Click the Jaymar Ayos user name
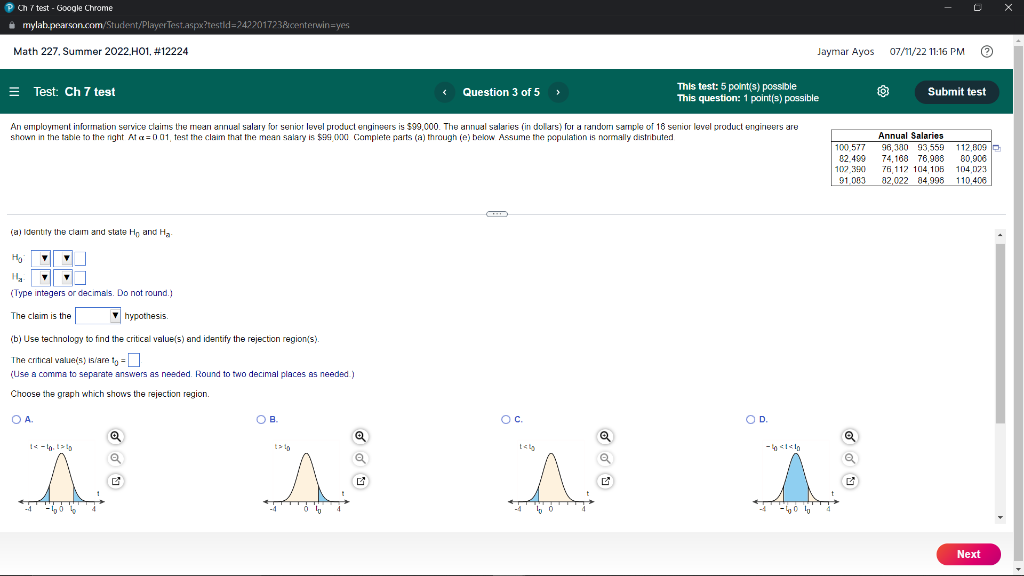Viewport: 1024px width, 576px height. click(845, 52)
